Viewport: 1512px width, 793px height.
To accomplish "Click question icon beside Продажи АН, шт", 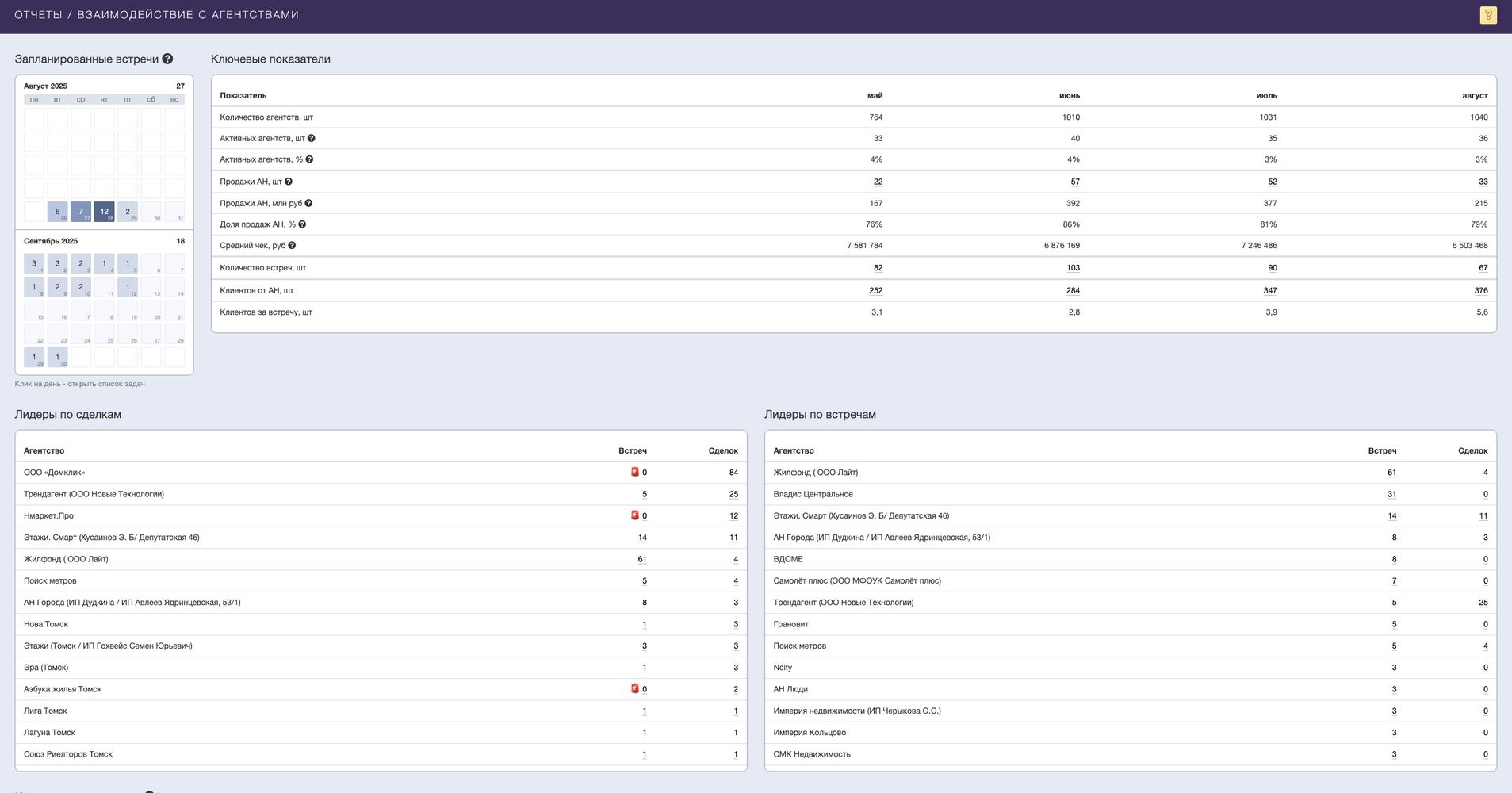I will 289,182.
